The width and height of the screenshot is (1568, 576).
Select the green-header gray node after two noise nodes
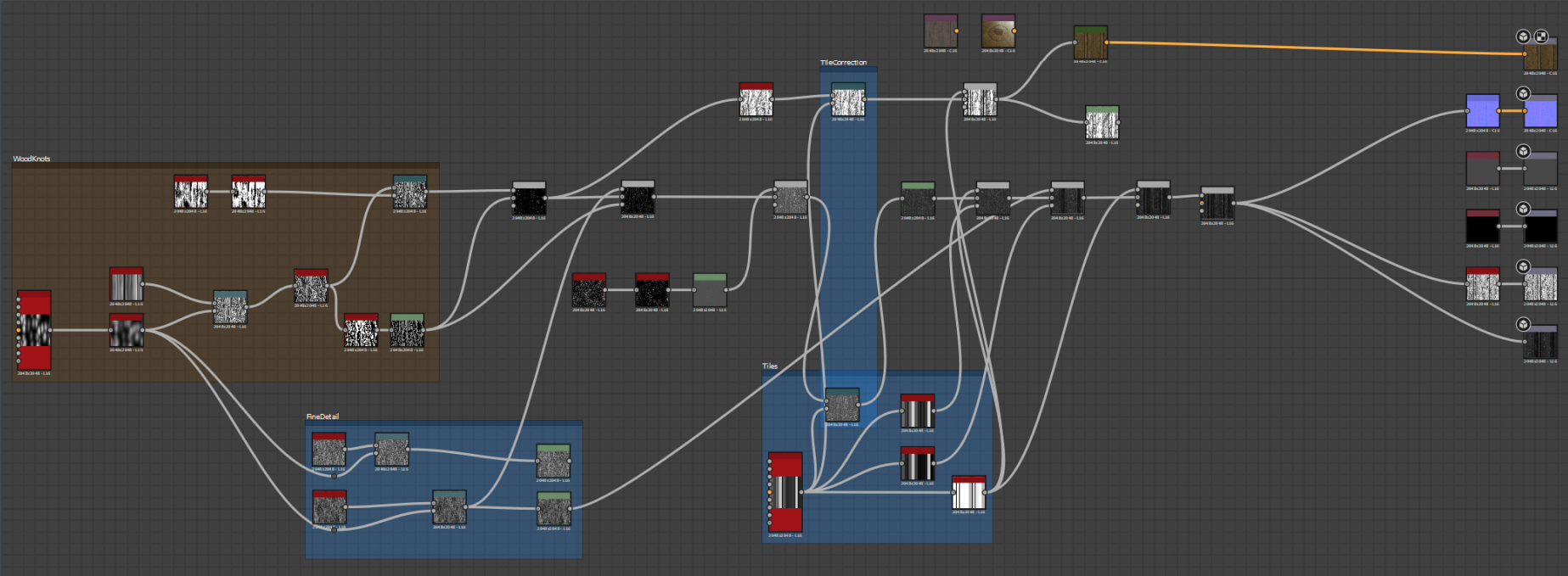710,290
